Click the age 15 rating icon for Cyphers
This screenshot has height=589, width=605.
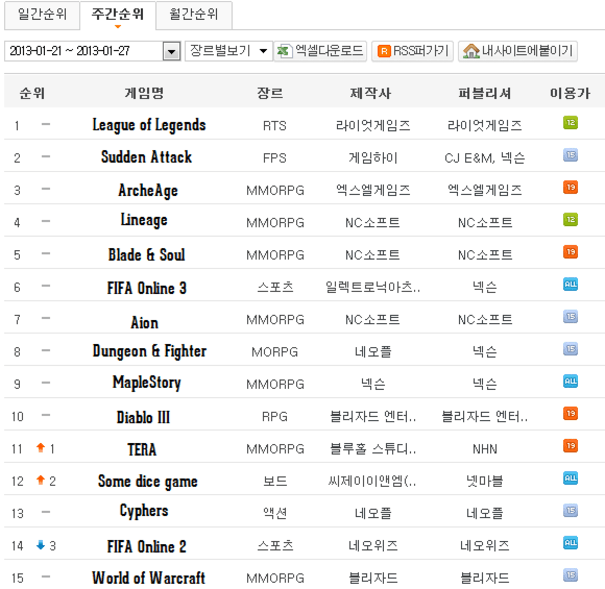click(570, 510)
